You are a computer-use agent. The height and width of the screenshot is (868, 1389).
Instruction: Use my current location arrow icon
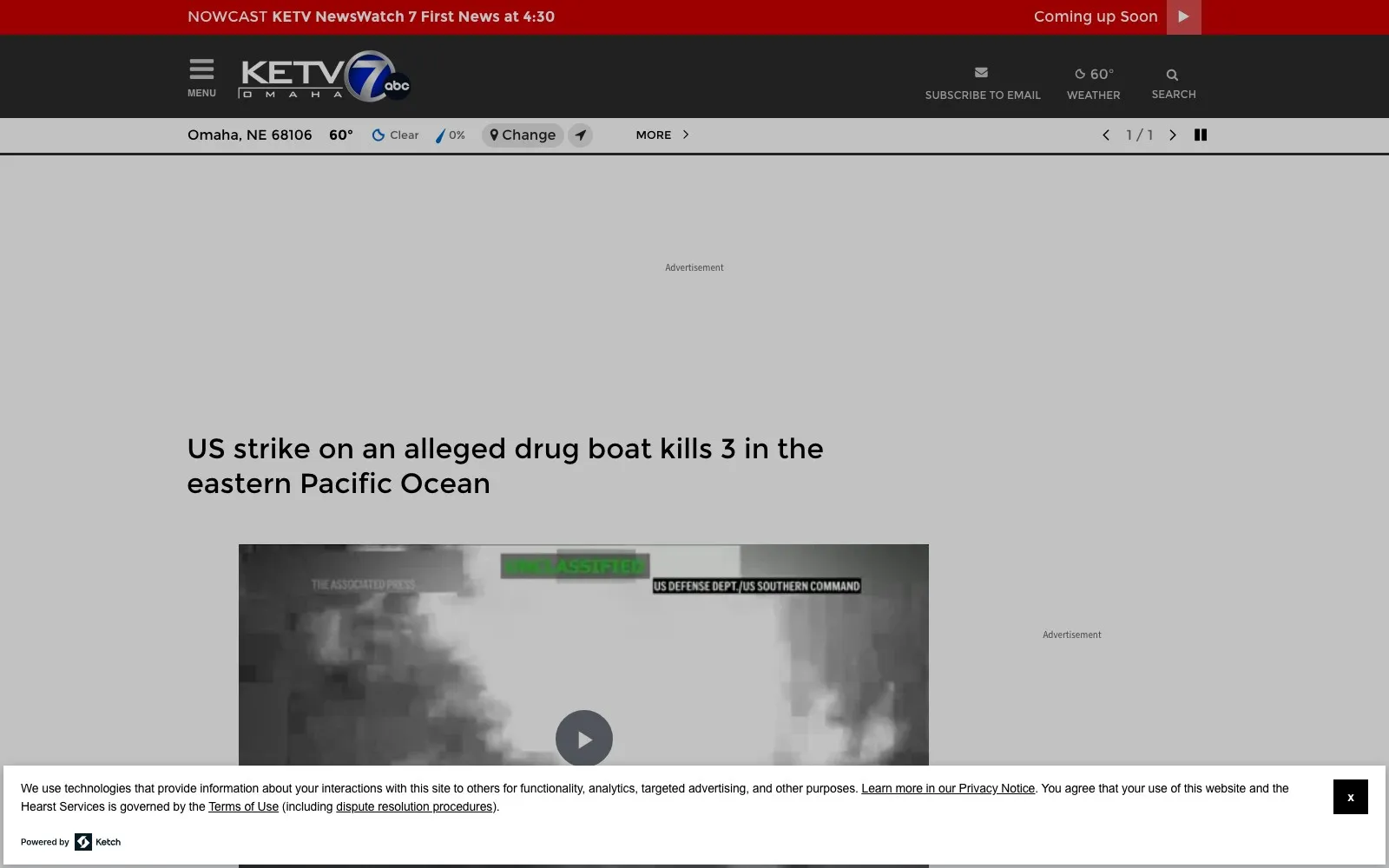581,135
